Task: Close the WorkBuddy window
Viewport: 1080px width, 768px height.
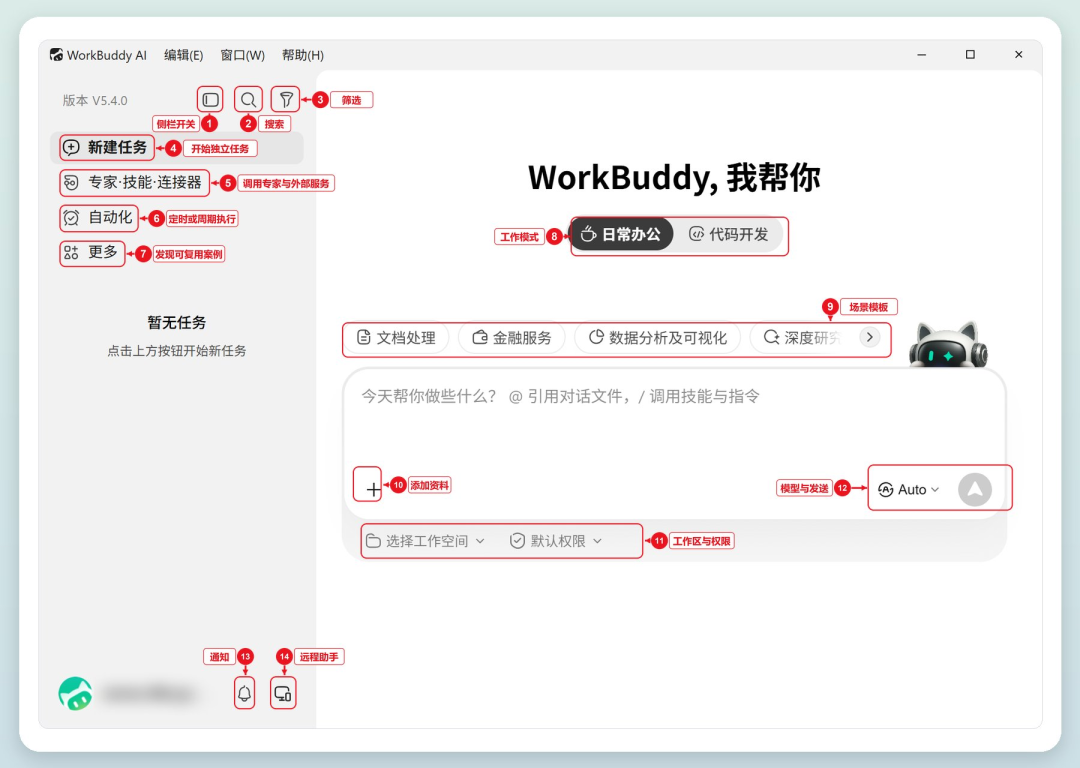Action: click(x=1019, y=54)
